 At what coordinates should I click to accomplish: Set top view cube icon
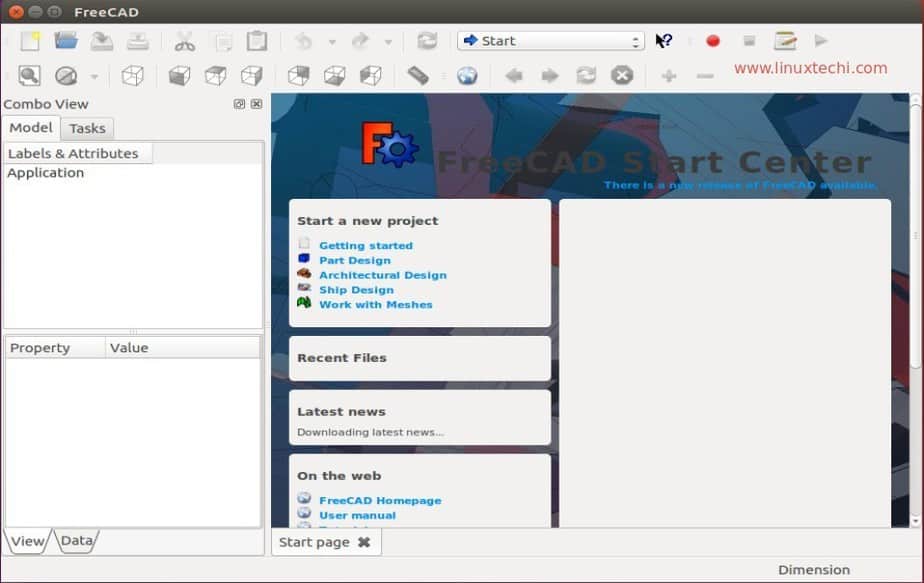216,76
